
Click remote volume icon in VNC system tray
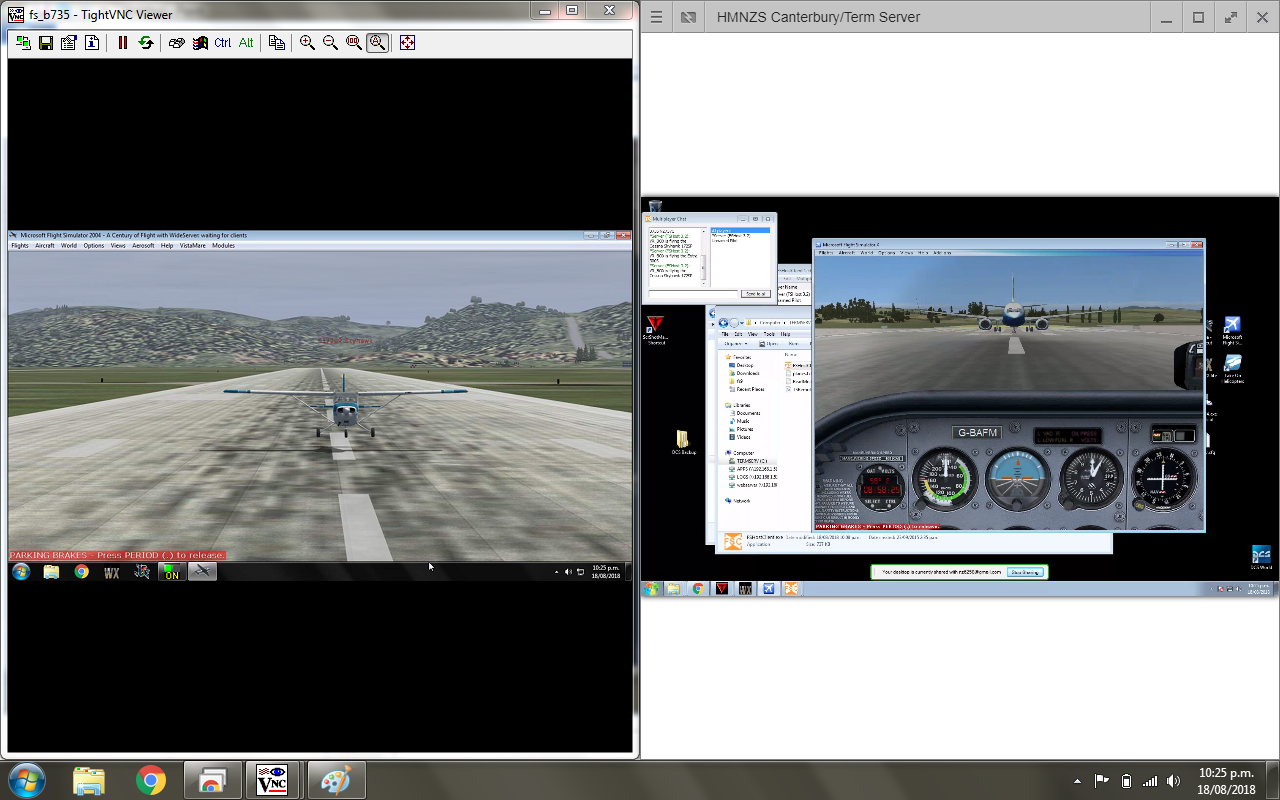568,572
